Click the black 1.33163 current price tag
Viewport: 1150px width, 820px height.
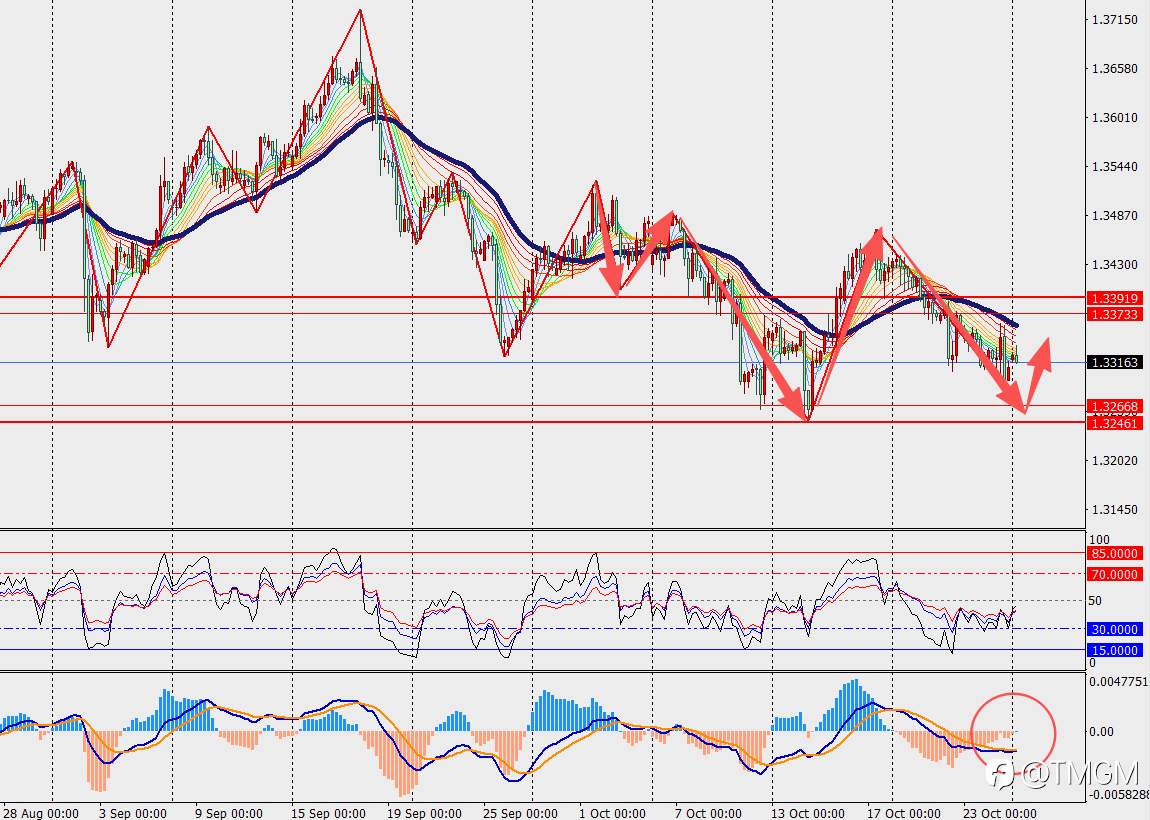tap(1115, 362)
